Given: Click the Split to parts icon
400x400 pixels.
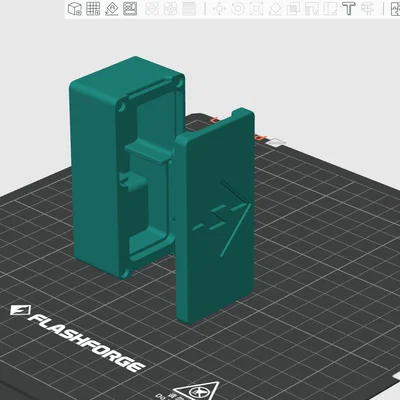Looking at the screenshot, I should point(171,9).
